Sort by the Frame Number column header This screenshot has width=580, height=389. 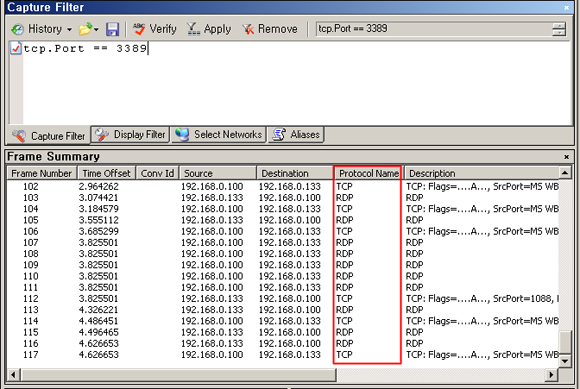point(41,173)
